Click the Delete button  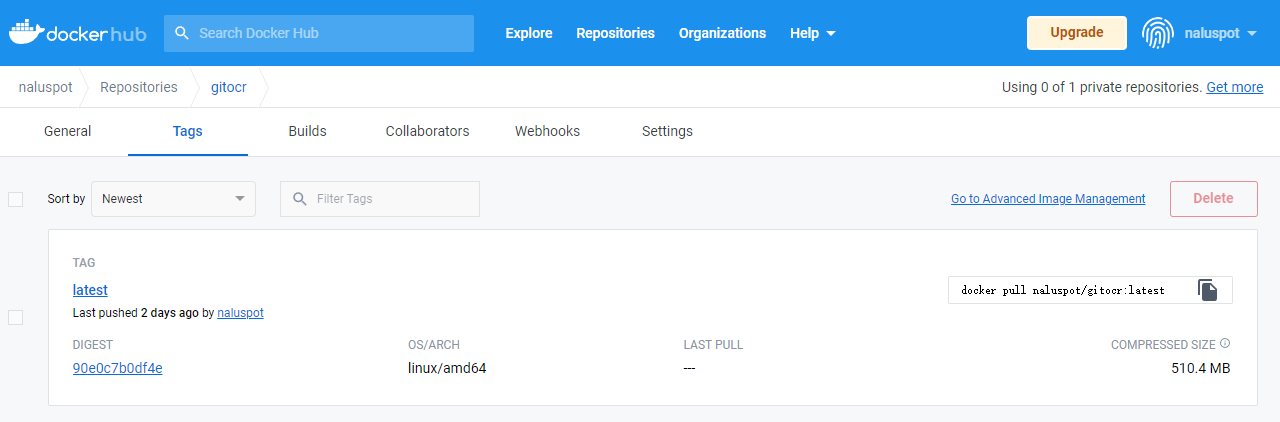tap(1213, 198)
